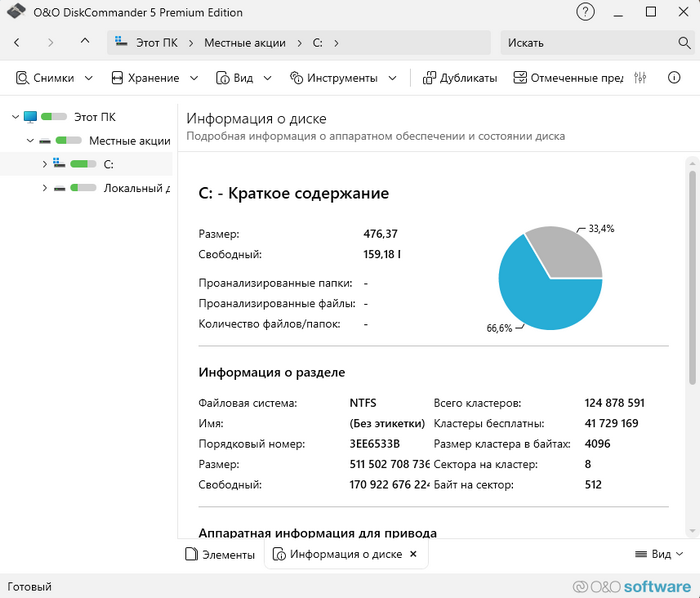
Task: Click the search magnifier icon
Action: (684, 42)
